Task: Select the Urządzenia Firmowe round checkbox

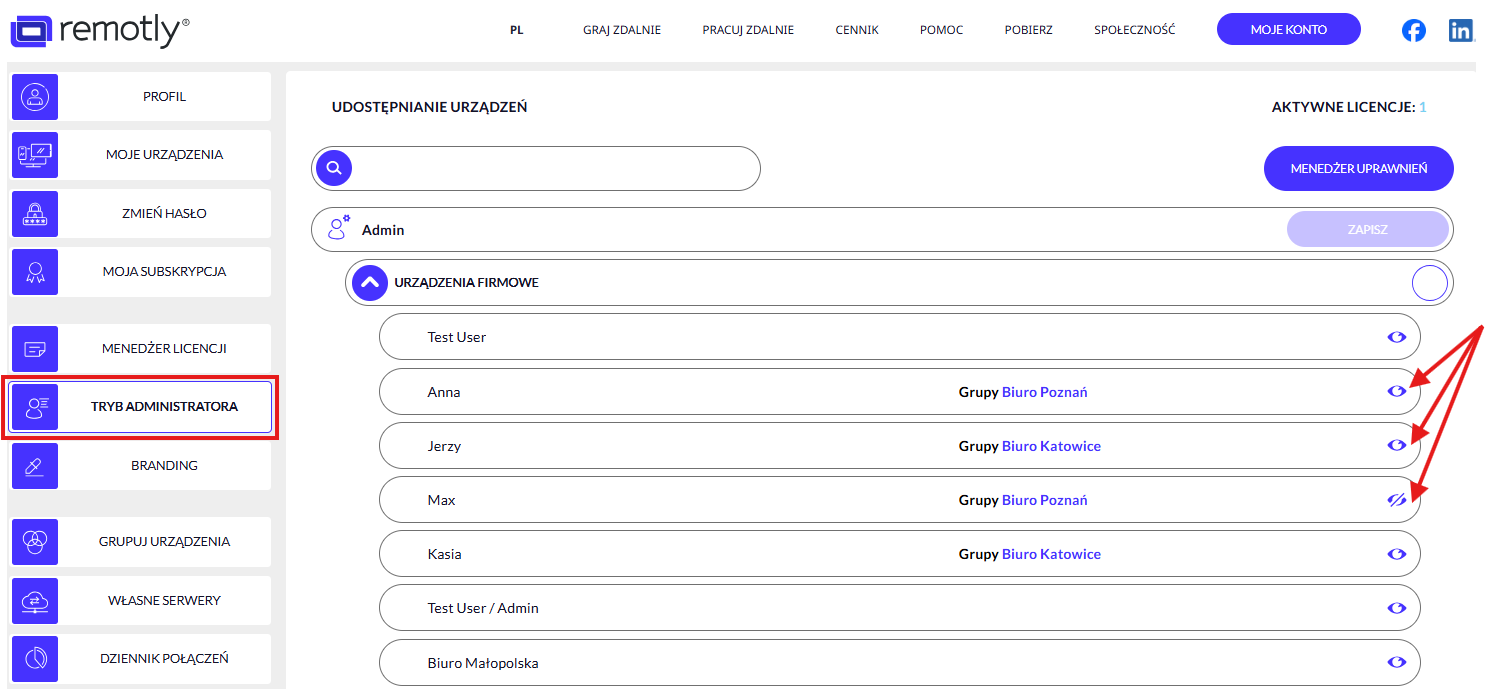Action: pyautogui.click(x=1429, y=283)
